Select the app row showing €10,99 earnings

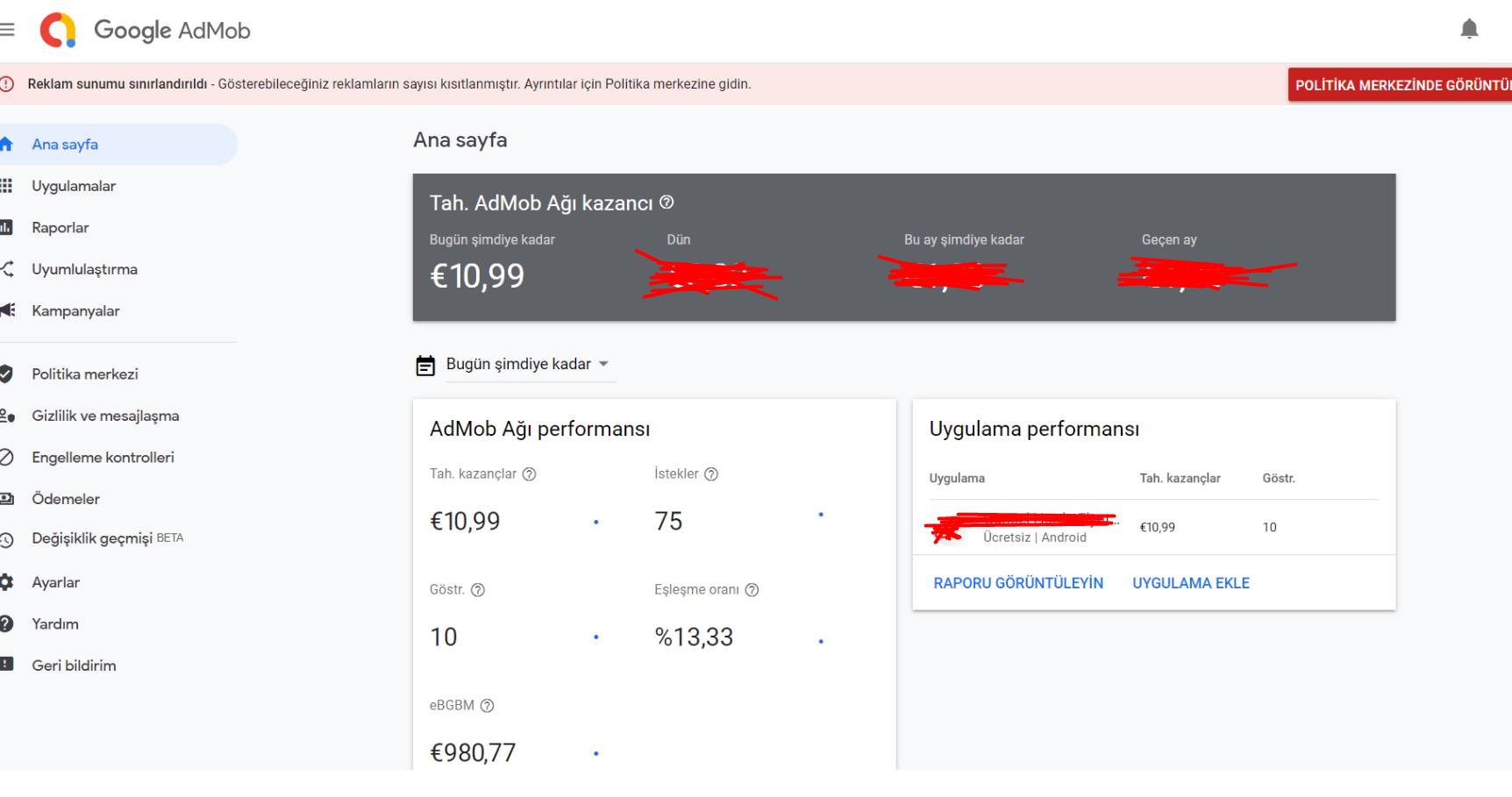tap(1153, 528)
